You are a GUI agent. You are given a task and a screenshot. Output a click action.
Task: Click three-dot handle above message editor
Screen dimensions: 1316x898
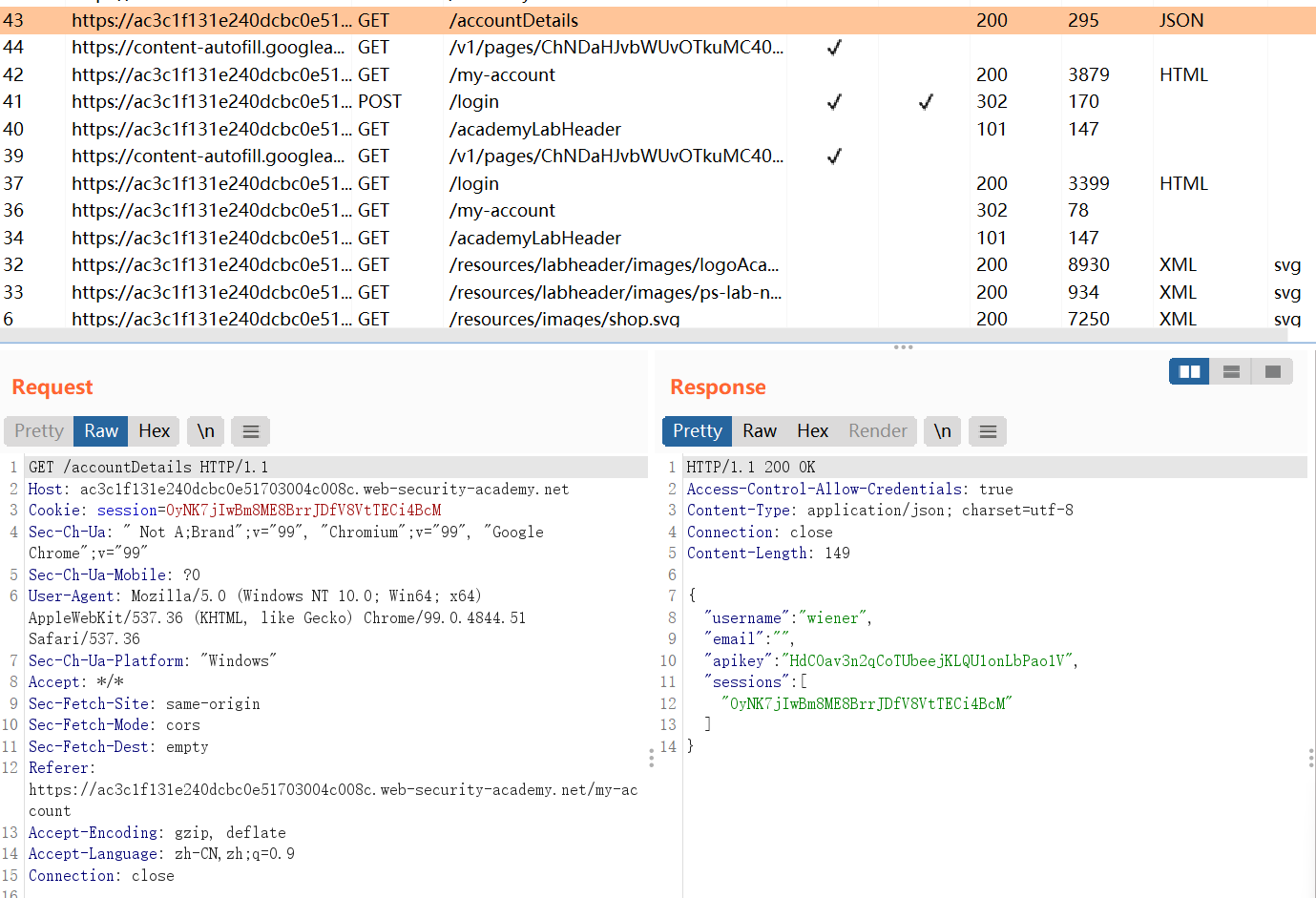point(903,347)
